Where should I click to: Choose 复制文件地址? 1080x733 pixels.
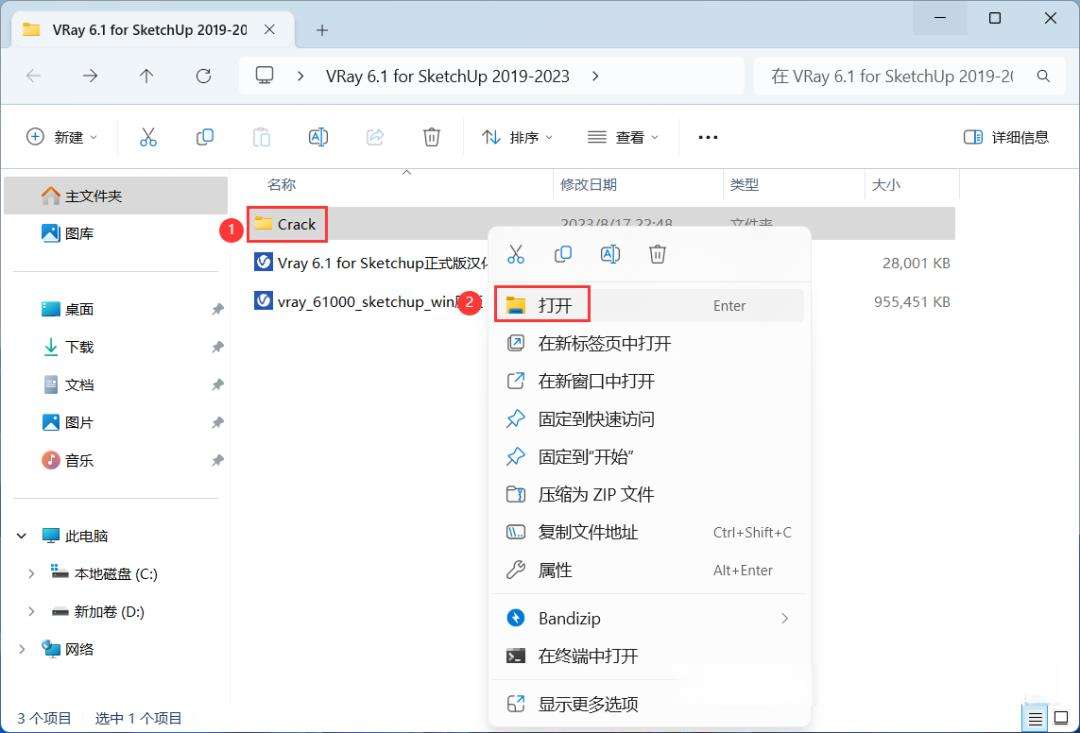(649, 533)
